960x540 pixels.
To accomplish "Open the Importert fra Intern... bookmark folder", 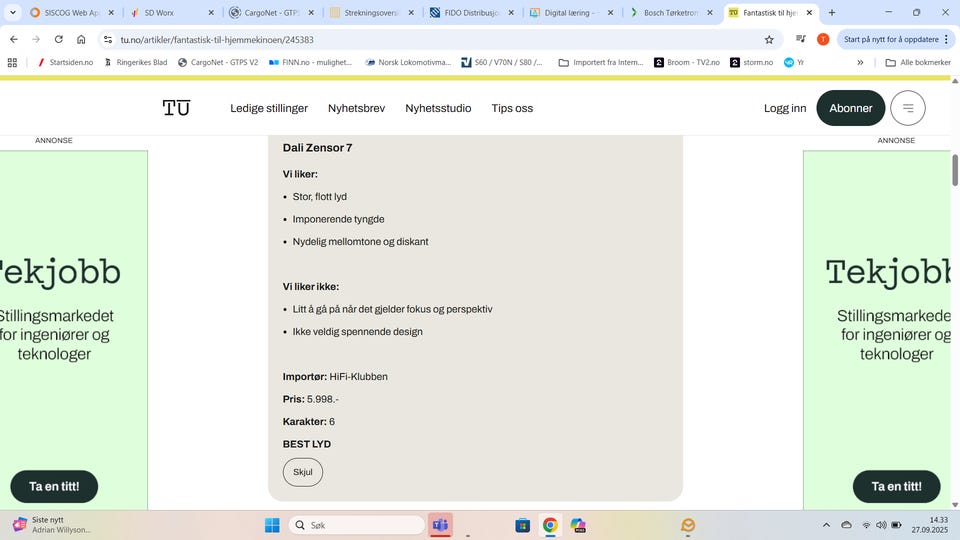I will click(601, 62).
